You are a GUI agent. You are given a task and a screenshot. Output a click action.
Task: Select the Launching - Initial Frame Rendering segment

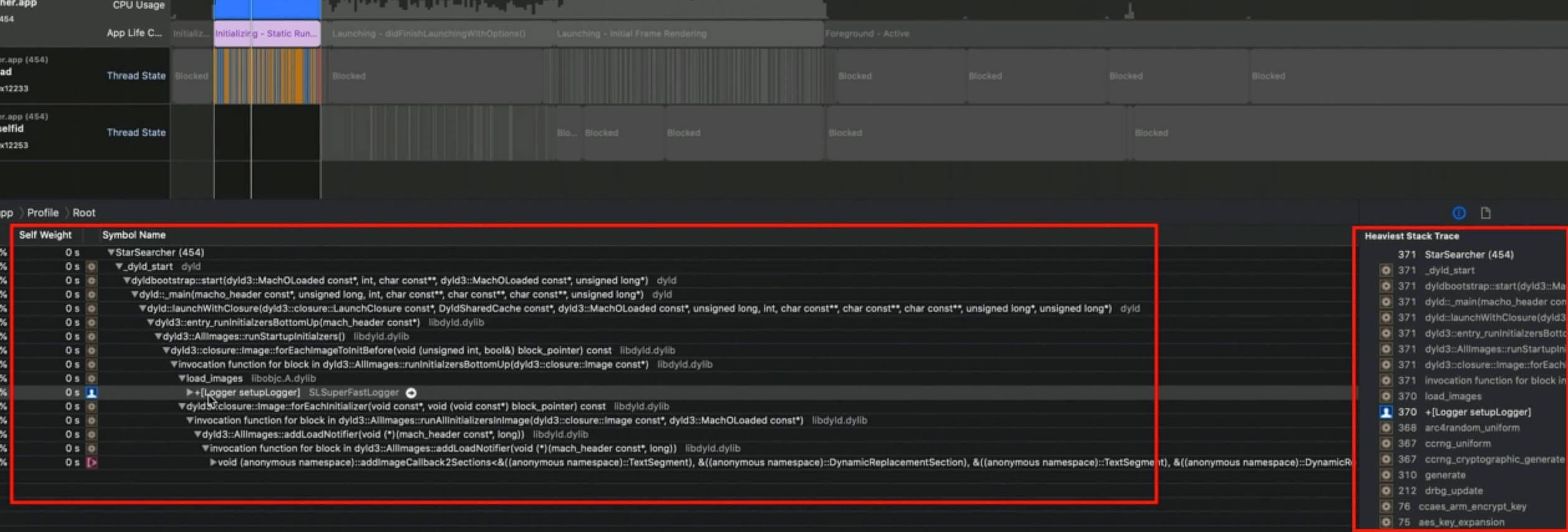tap(631, 34)
